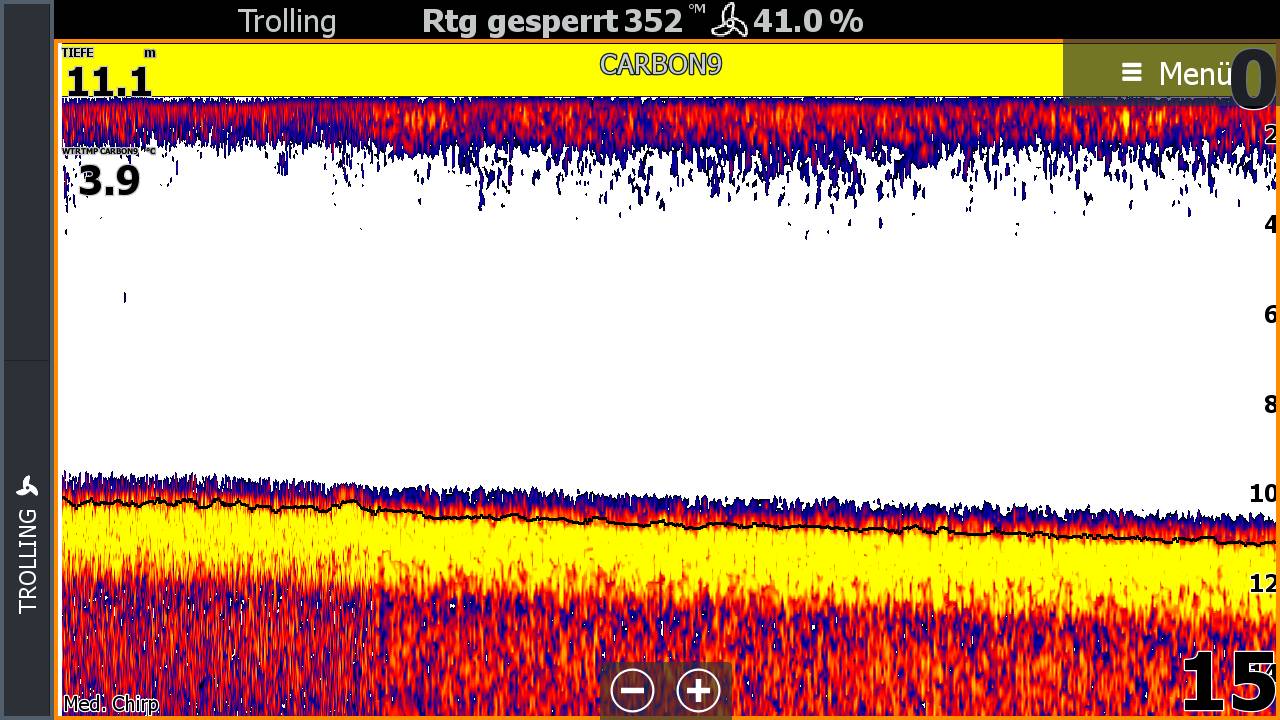Click the upper range value 0
1280x720 pixels.
point(1252,80)
